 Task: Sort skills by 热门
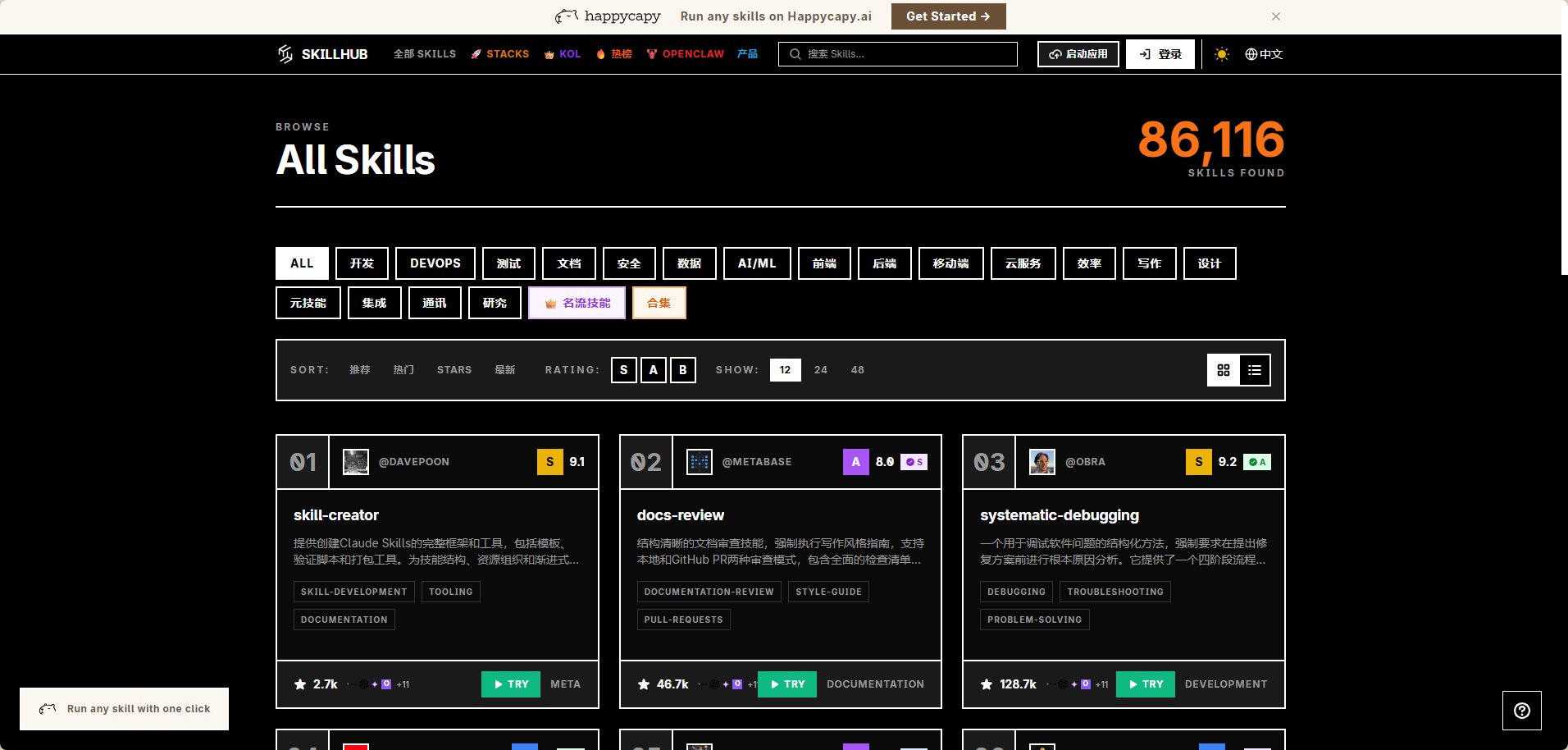pos(403,370)
